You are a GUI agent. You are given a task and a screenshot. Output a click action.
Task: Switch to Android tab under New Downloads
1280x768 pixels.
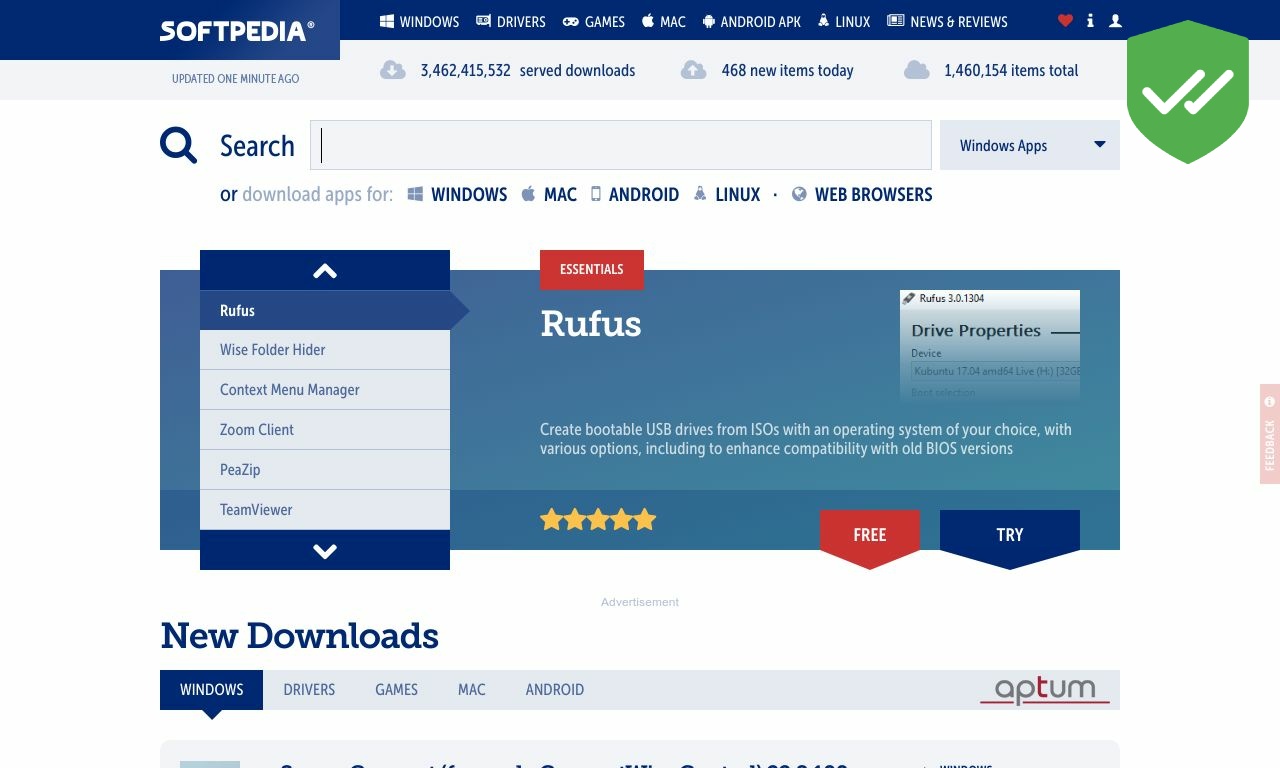pyautogui.click(x=555, y=690)
